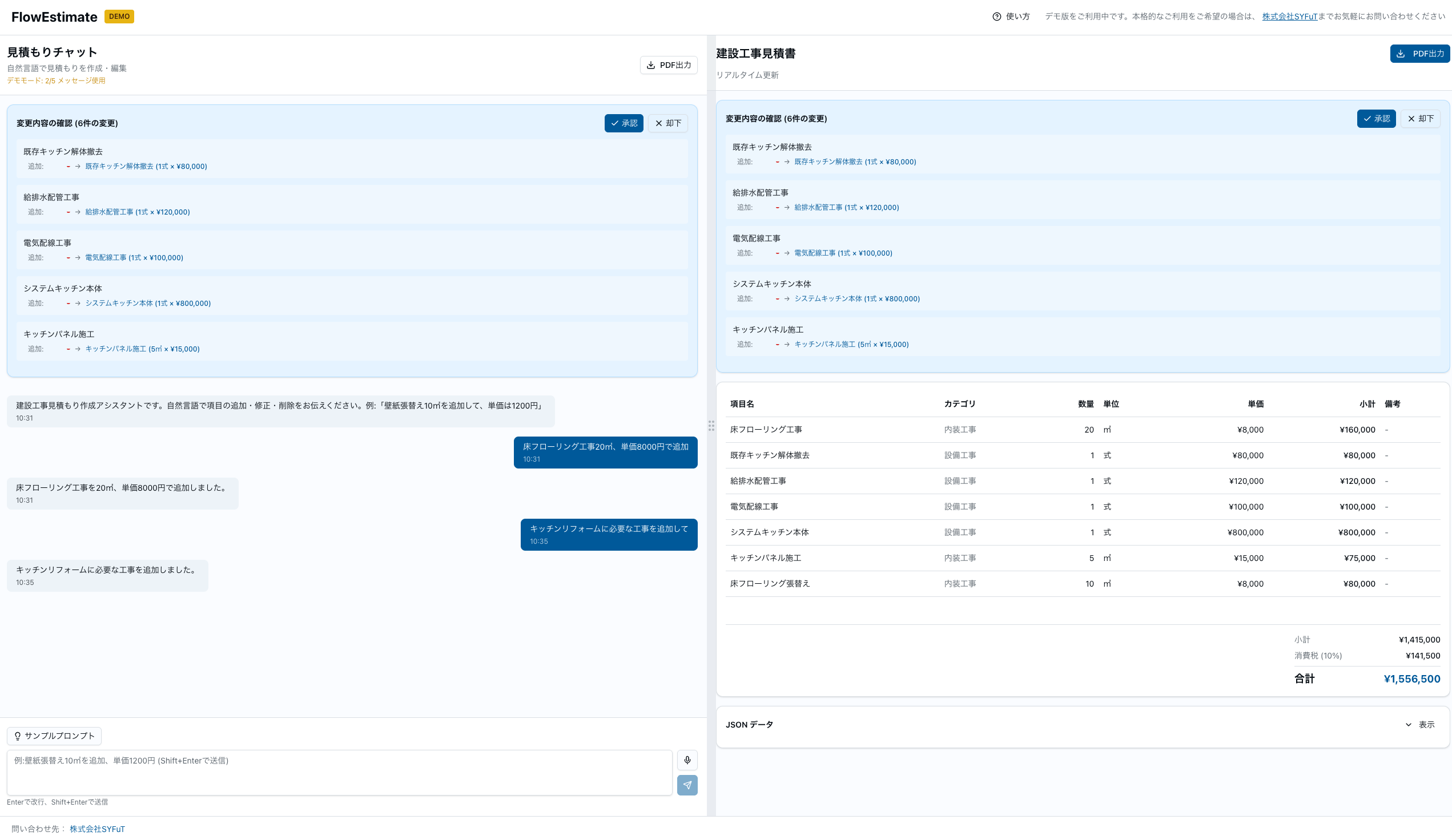Click the microphone voice input icon
Image resolution: width=1452 pixels, height=840 pixels.
tap(687, 760)
